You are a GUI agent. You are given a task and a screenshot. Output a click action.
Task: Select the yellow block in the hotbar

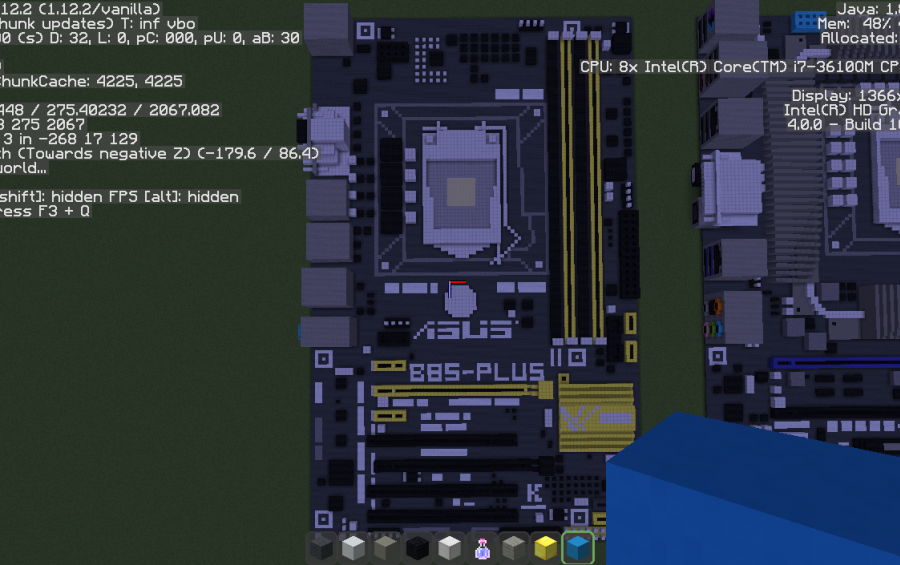coord(545,548)
